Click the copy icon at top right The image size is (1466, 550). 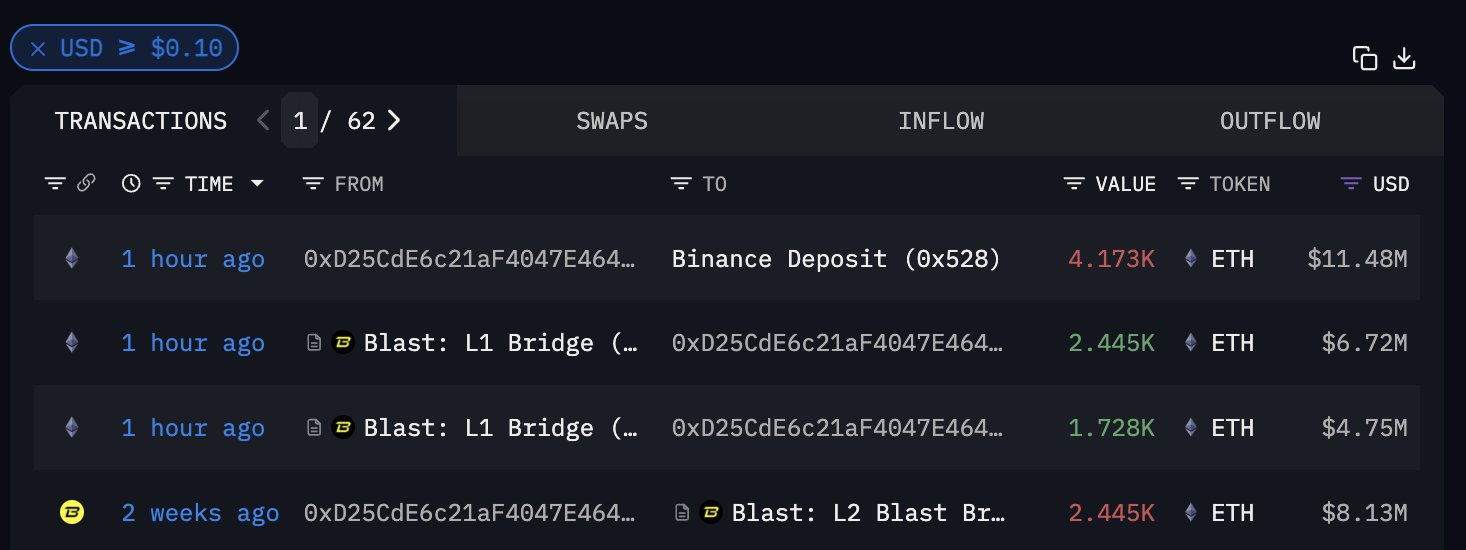click(x=1365, y=58)
